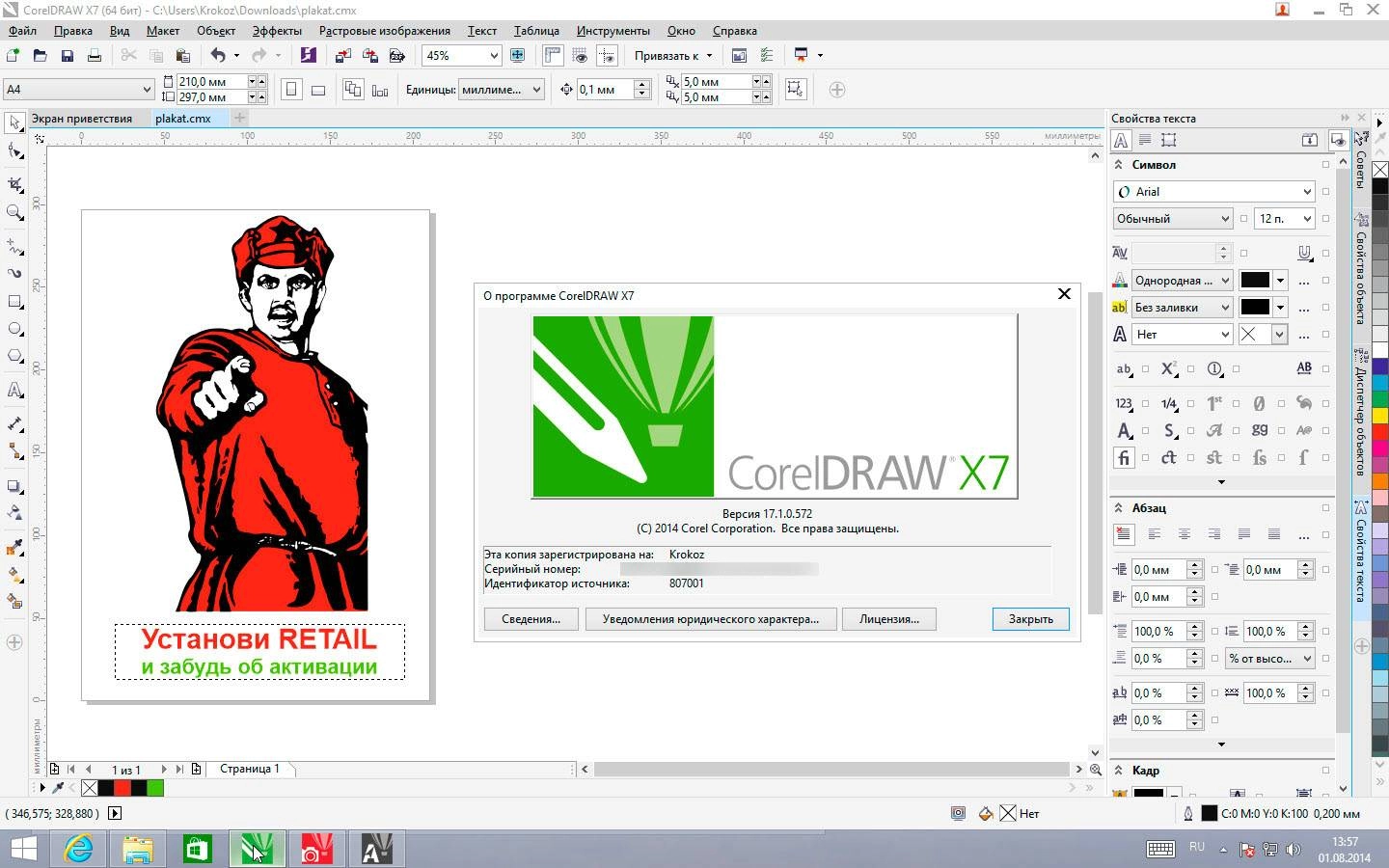1389x868 pixels.
Task: Click Уведомления юридического характера button
Action: pyautogui.click(x=711, y=619)
